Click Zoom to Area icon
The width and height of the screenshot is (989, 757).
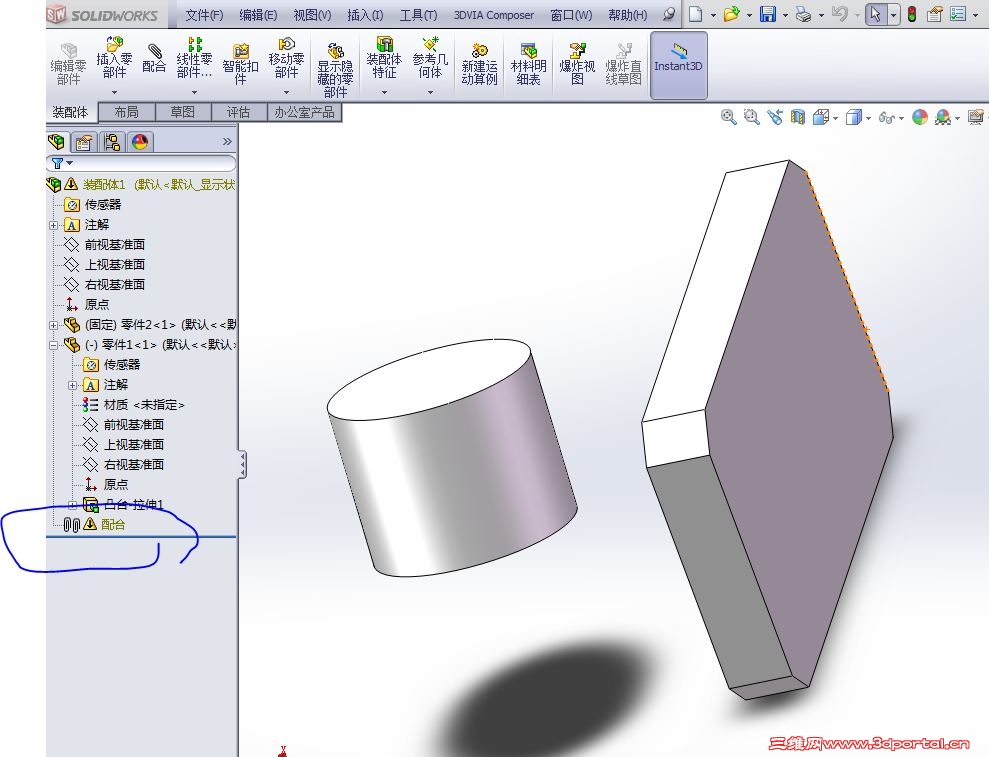click(x=751, y=117)
